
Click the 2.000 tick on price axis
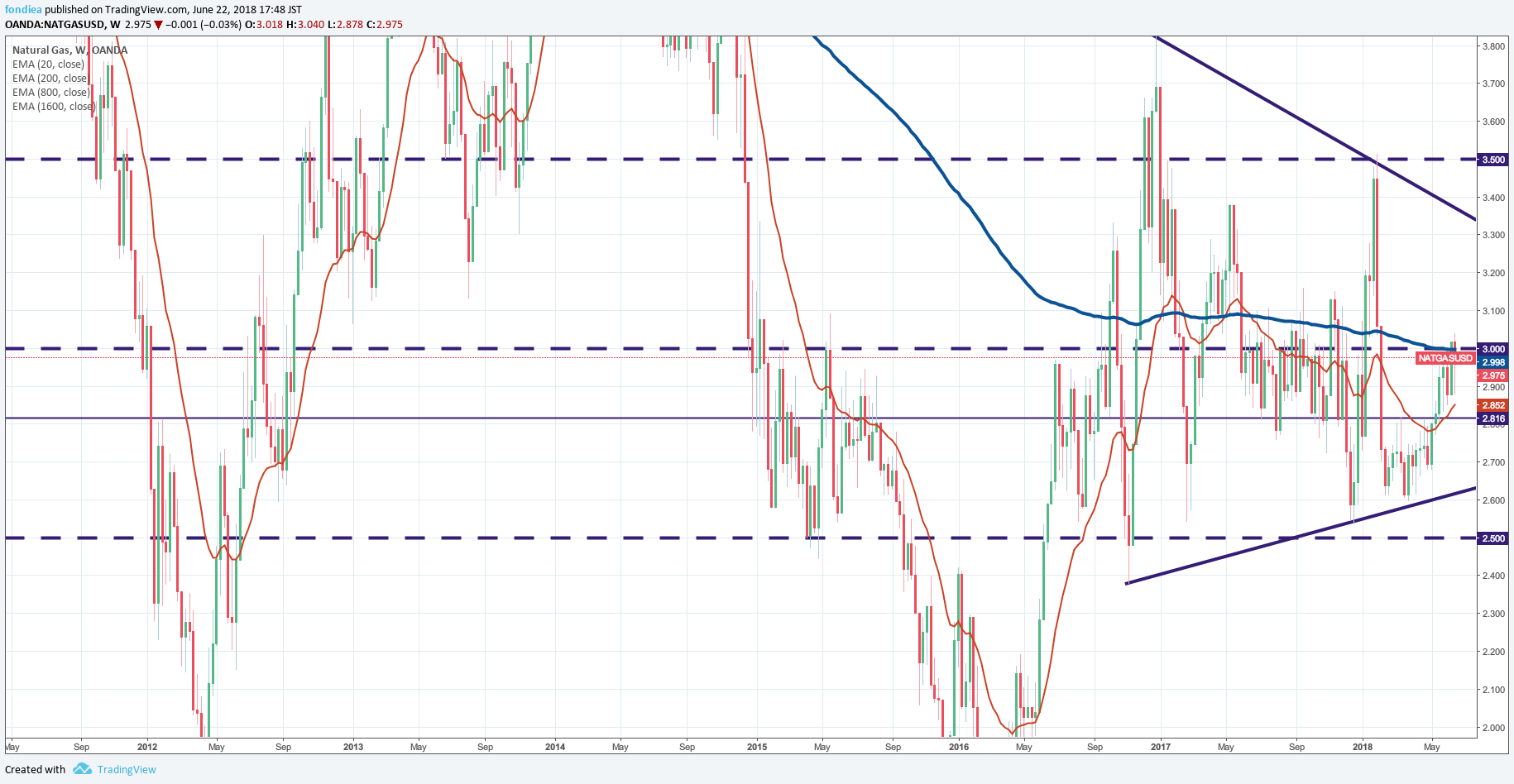(1493, 728)
